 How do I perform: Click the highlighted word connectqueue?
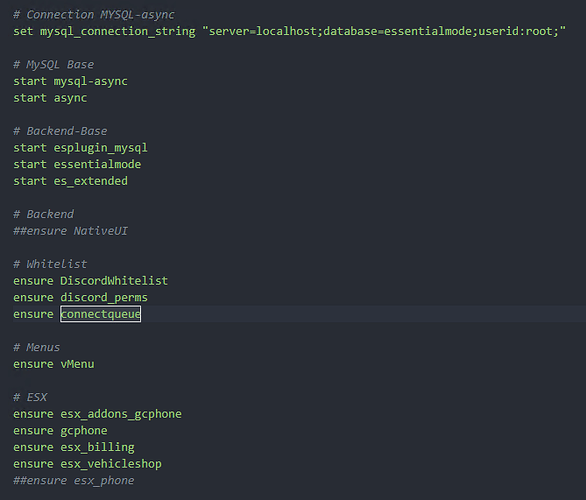[101, 314]
